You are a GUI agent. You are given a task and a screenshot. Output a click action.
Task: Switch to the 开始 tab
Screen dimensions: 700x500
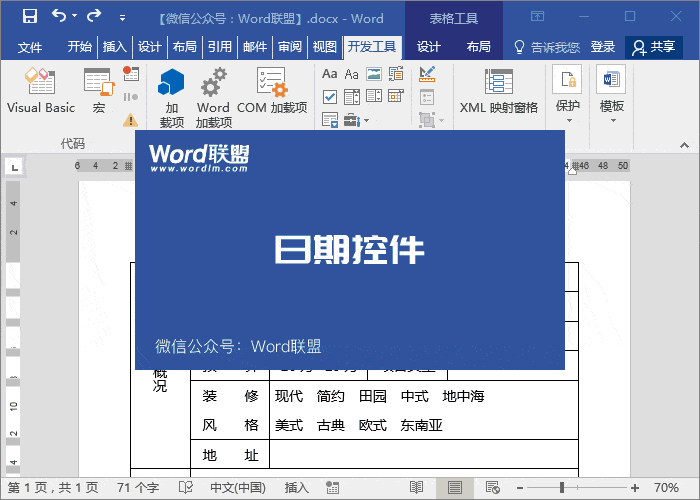[x=79, y=47]
